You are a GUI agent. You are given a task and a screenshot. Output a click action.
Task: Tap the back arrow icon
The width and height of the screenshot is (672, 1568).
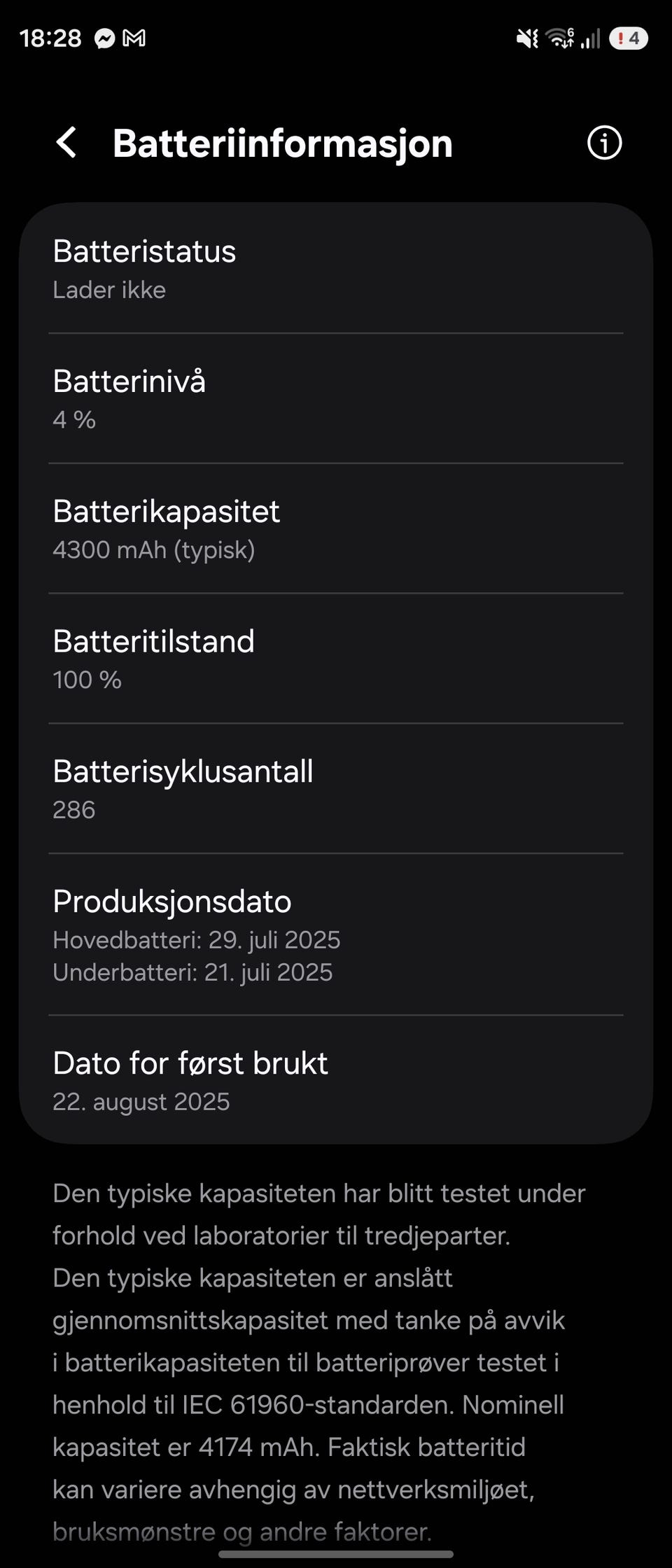coord(66,143)
